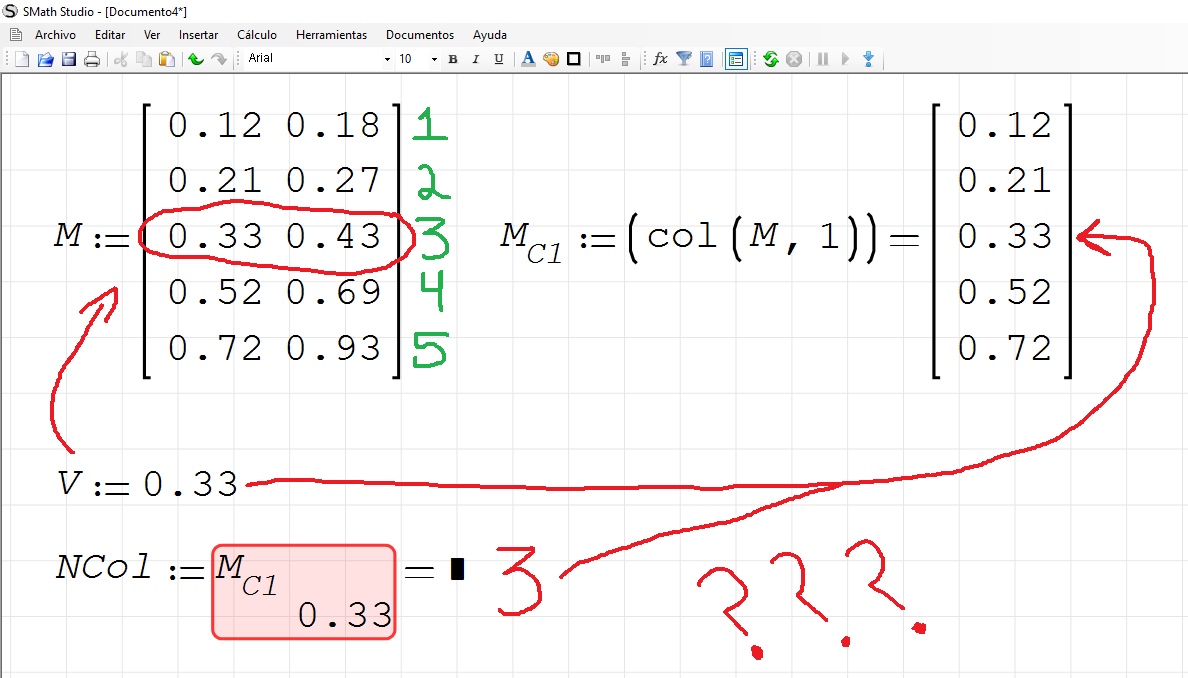Toggle underline formatting
This screenshot has width=1188, height=678.
498,60
